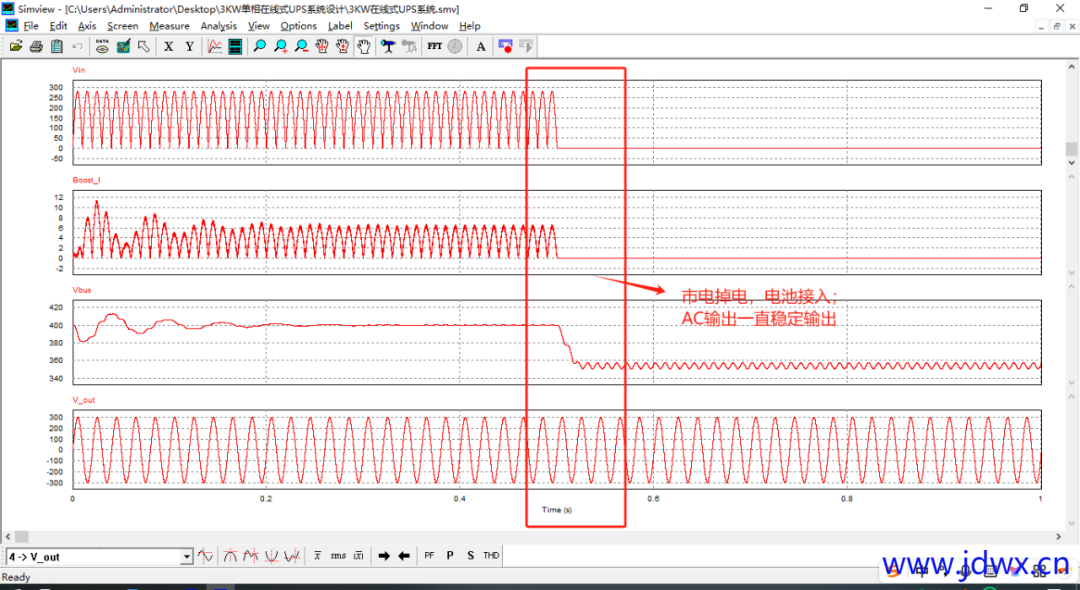
Task: Open the Axis menu
Action: pyautogui.click(x=87, y=26)
